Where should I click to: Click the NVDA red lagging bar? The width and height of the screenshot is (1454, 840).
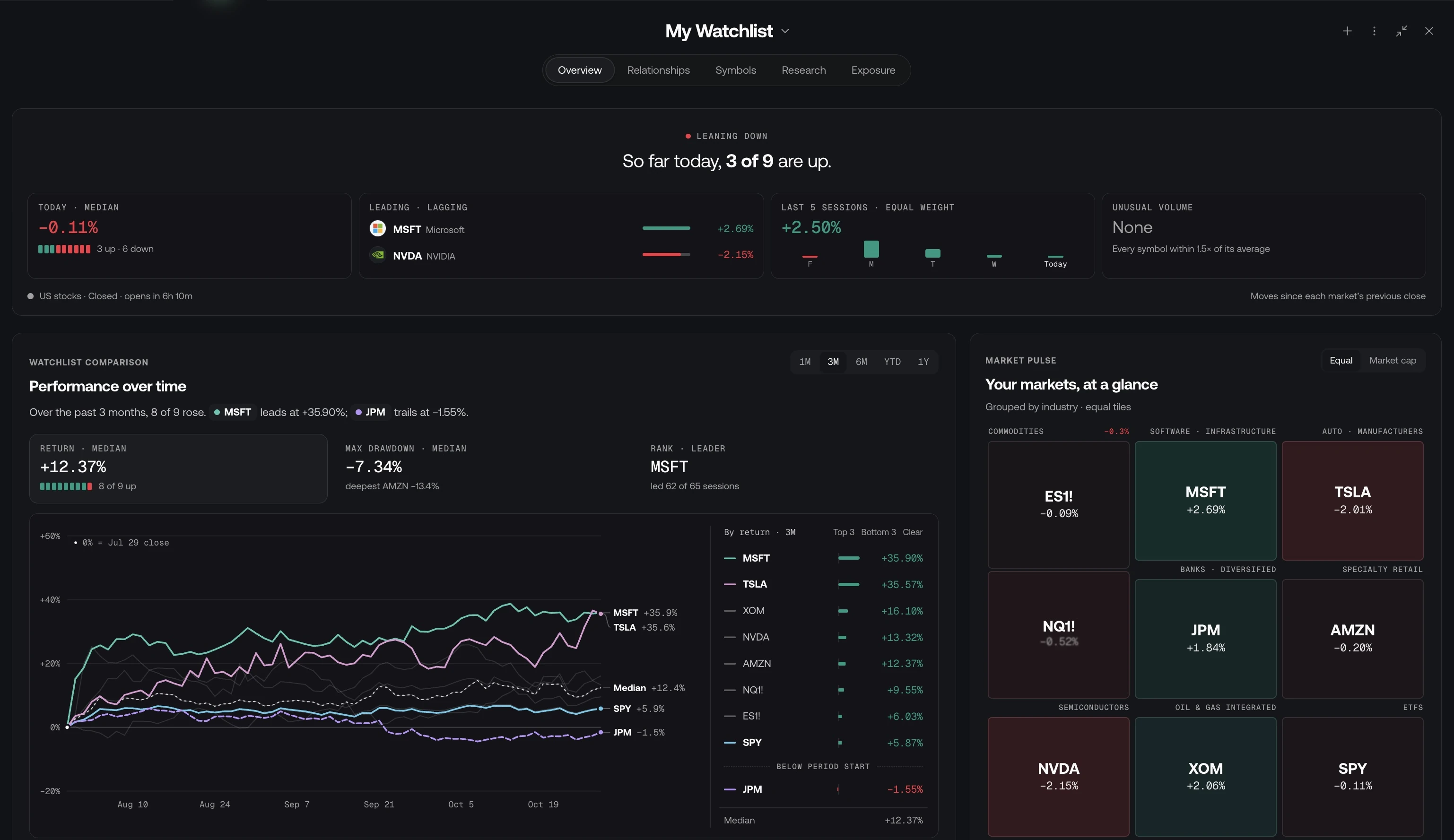click(666, 254)
